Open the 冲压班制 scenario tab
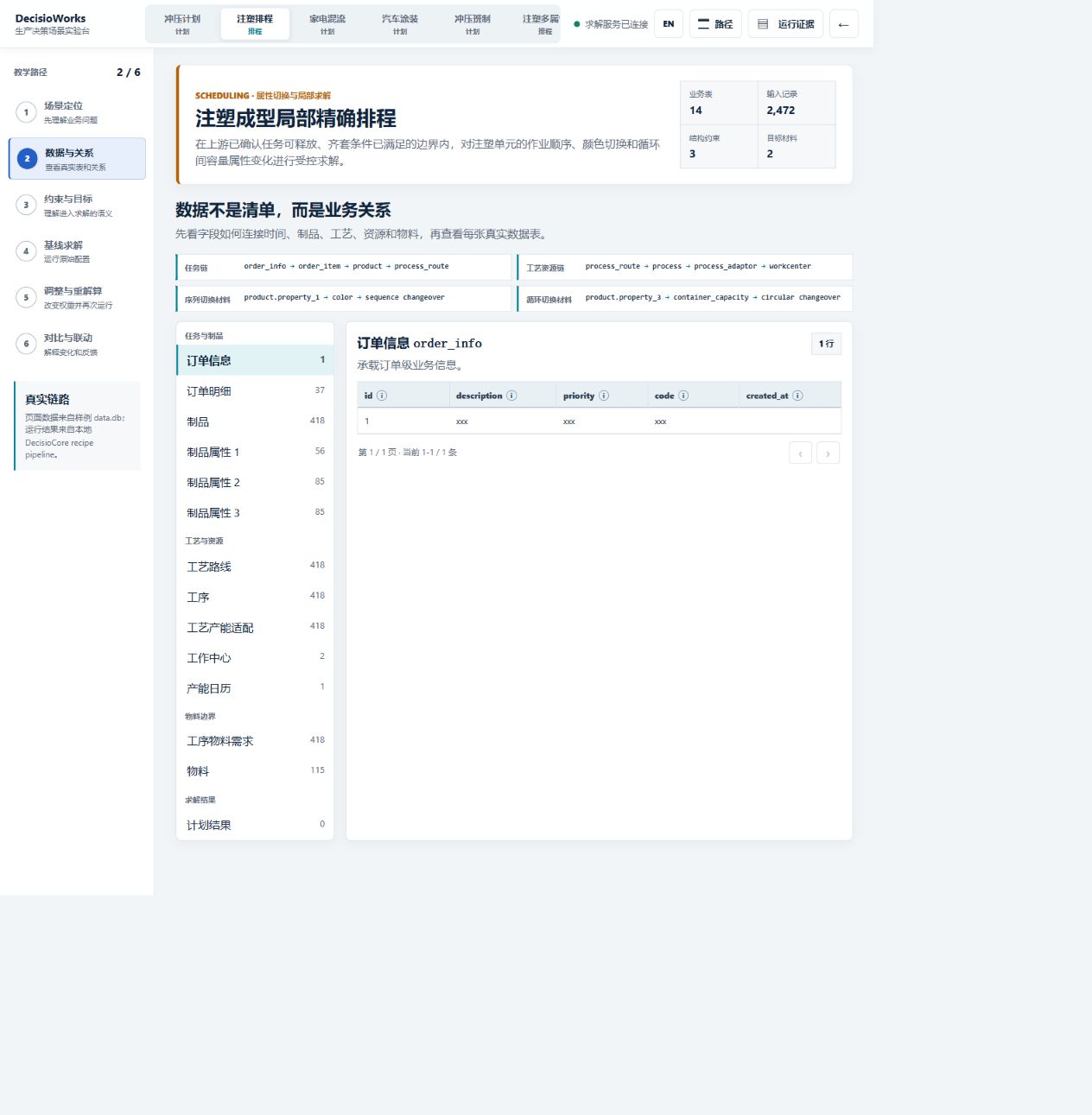The image size is (1092, 1115). 473,24
